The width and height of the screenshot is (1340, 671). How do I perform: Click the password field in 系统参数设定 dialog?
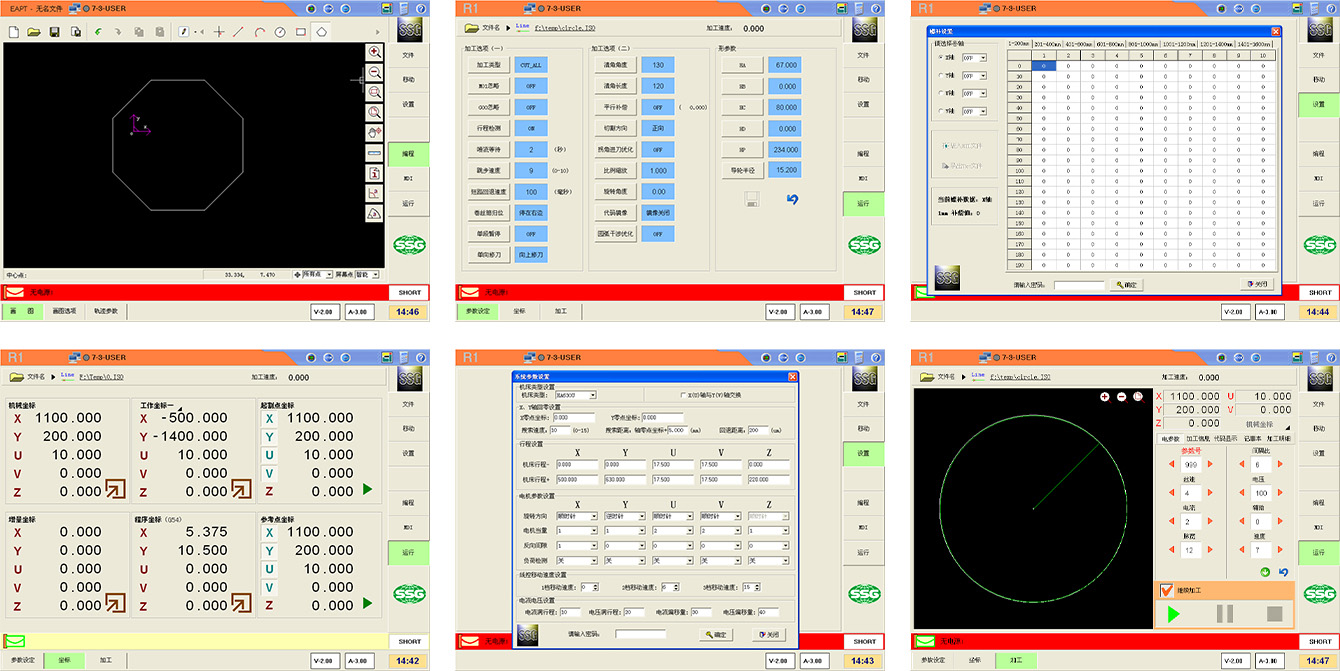640,634
